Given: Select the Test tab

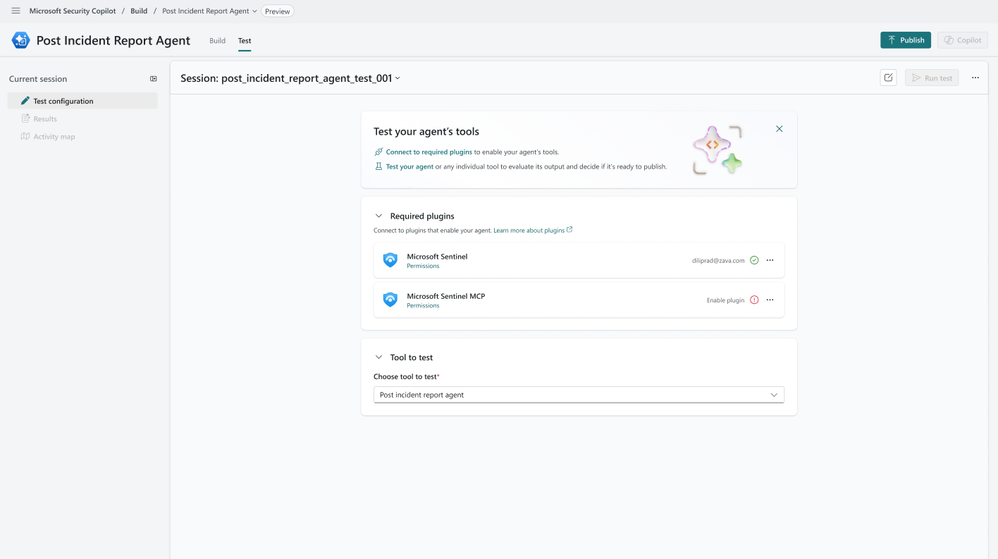Looking at the screenshot, I should [x=244, y=40].
